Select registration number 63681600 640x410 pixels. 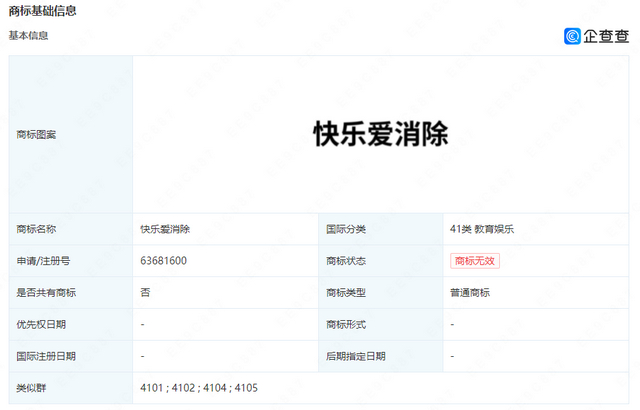[164, 261]
